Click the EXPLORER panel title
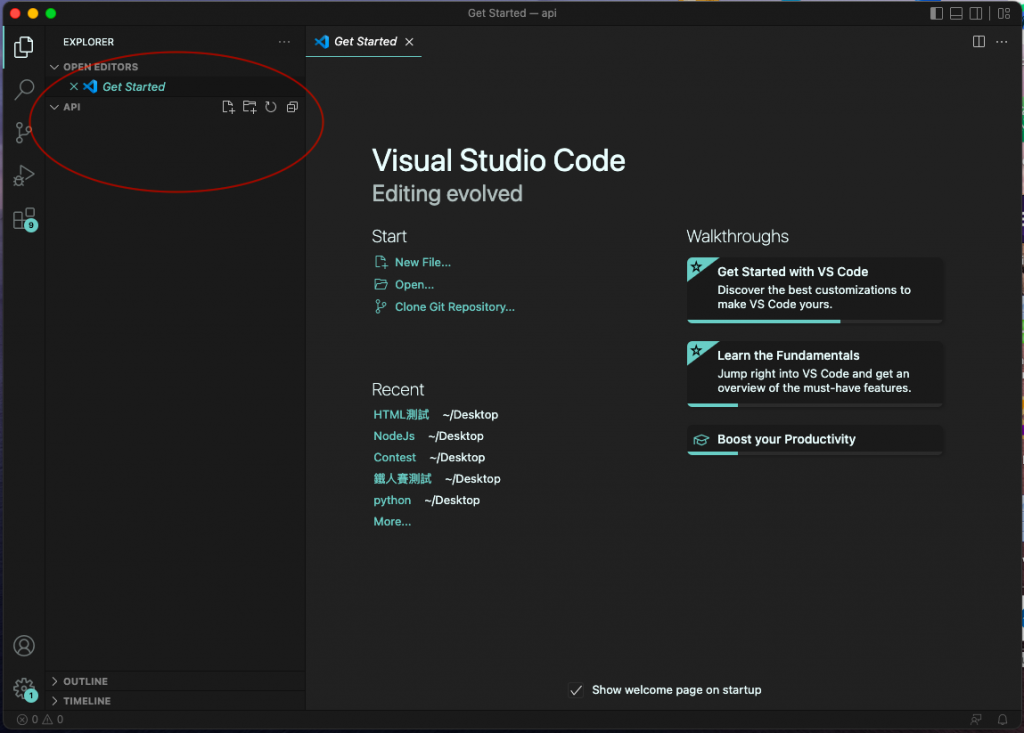The image size is (1024, 733). coord(88,42)
